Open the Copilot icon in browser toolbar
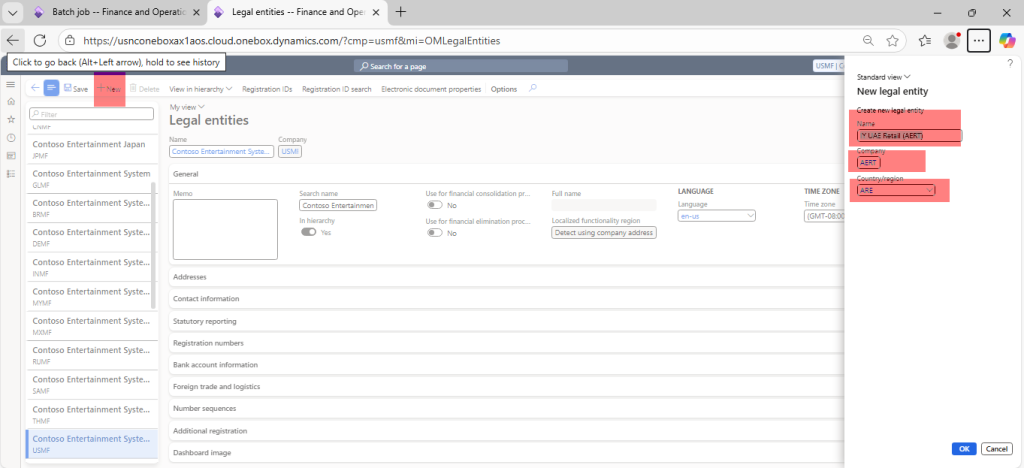The height and width of the screenshot is (468, 1024). [1008, 41]
